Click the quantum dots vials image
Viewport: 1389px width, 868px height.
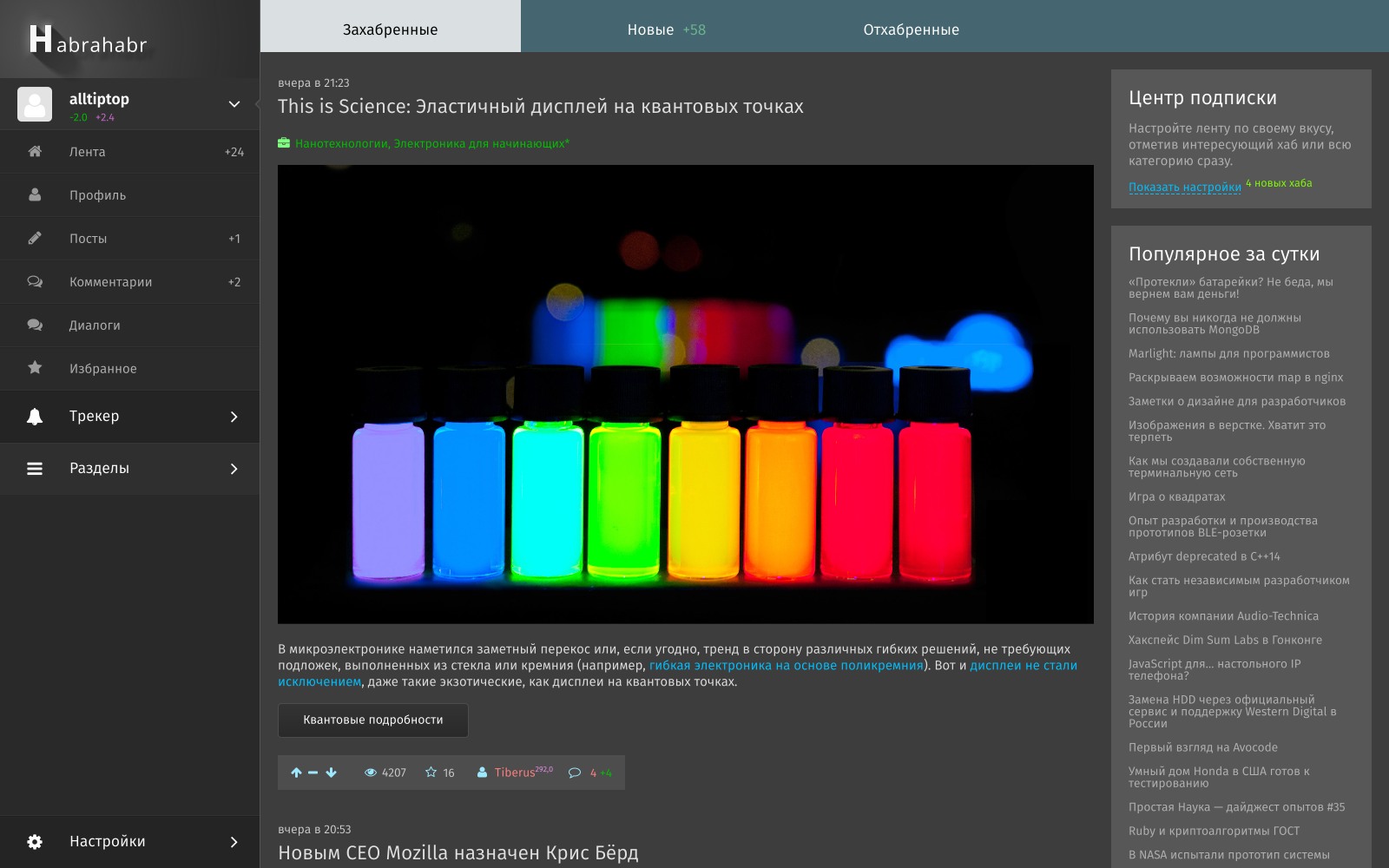(686, 394)
